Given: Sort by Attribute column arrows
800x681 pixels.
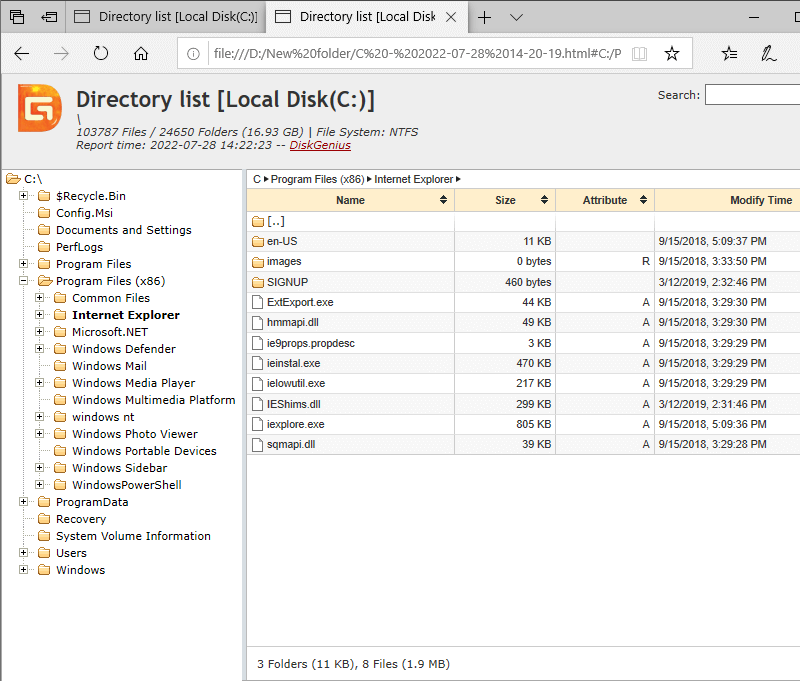Looking at the screenshot, I should (x=643, y=200).
